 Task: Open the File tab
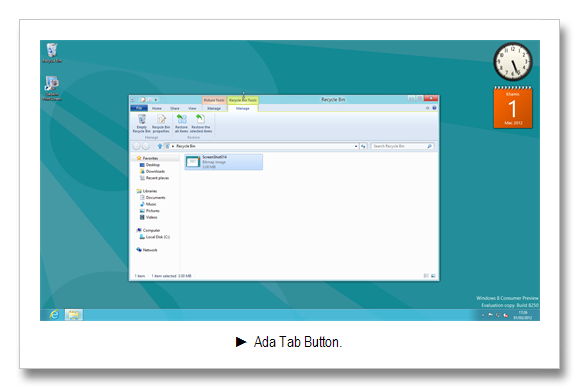[139, 108]
